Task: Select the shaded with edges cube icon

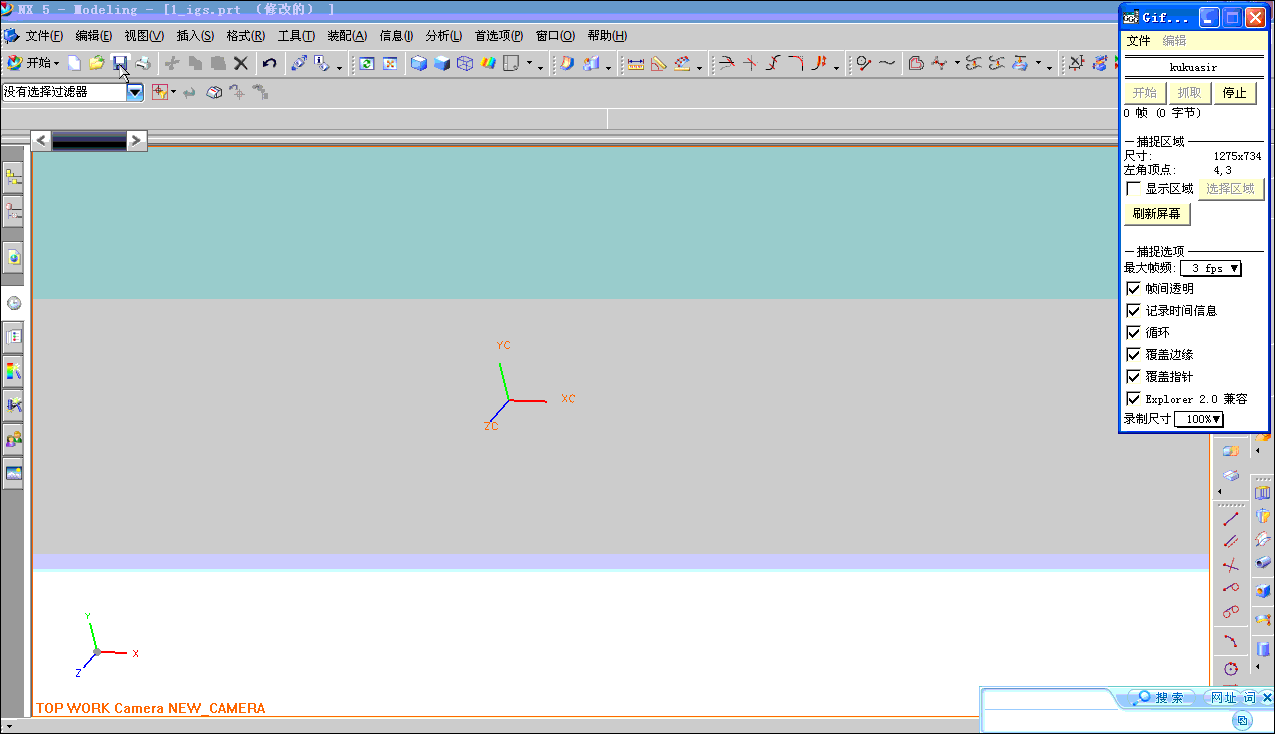Action: (419, 63)
